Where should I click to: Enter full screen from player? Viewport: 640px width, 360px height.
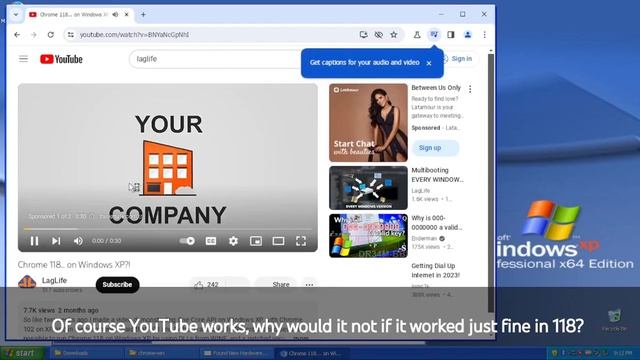tap(301, 241)
